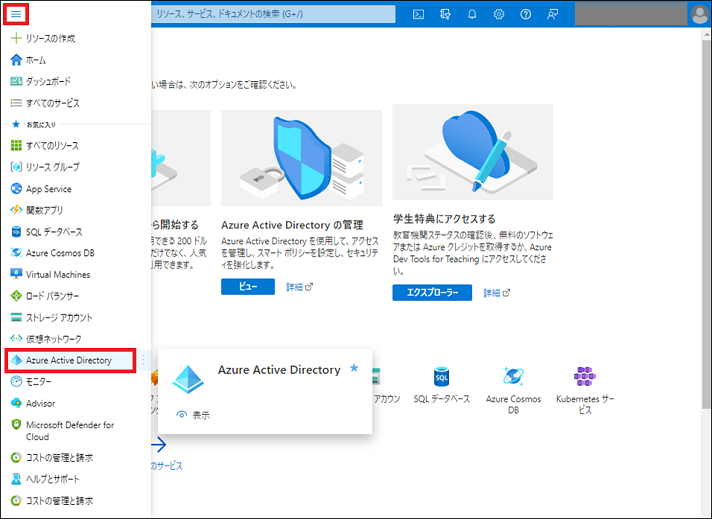This screenshot has width=712, height=519.
Task: Click 学生特典にアクセスする heading
Action: [444, 219]
